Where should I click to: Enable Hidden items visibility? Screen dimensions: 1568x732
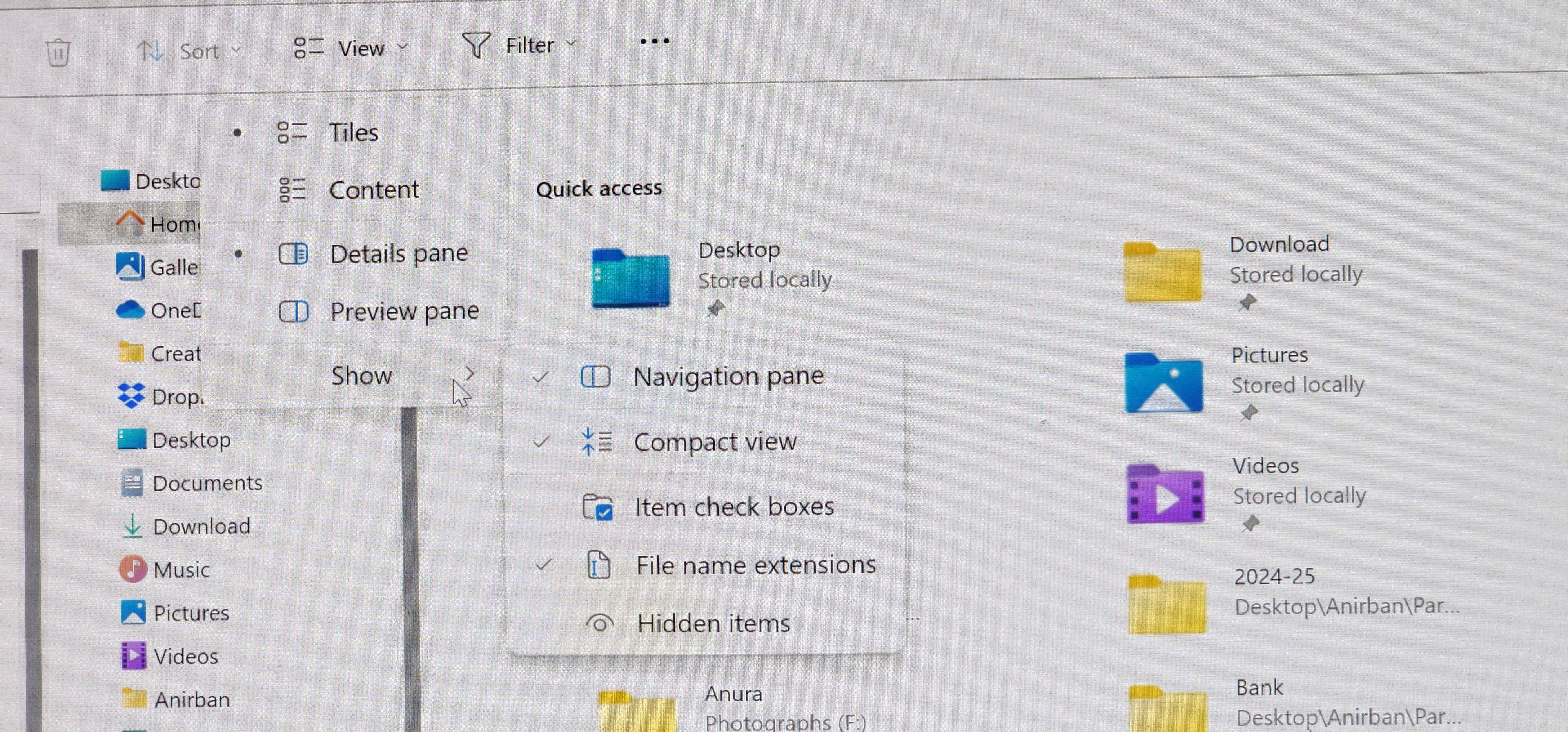pyautogui.click(x=714, y=622)
